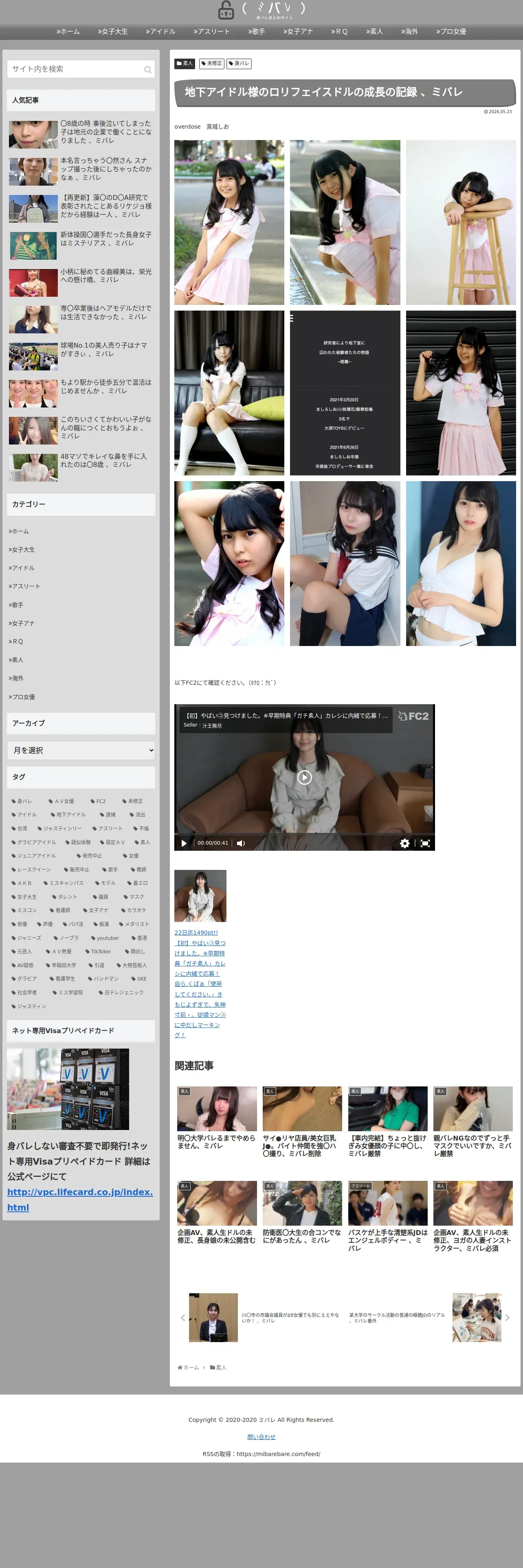Image resolution: width=523 pixels, height=1568 pixels.
Task: Click the 声優 tag in the tag cloud
Action: pyautogui.click(x=44, y=924)
